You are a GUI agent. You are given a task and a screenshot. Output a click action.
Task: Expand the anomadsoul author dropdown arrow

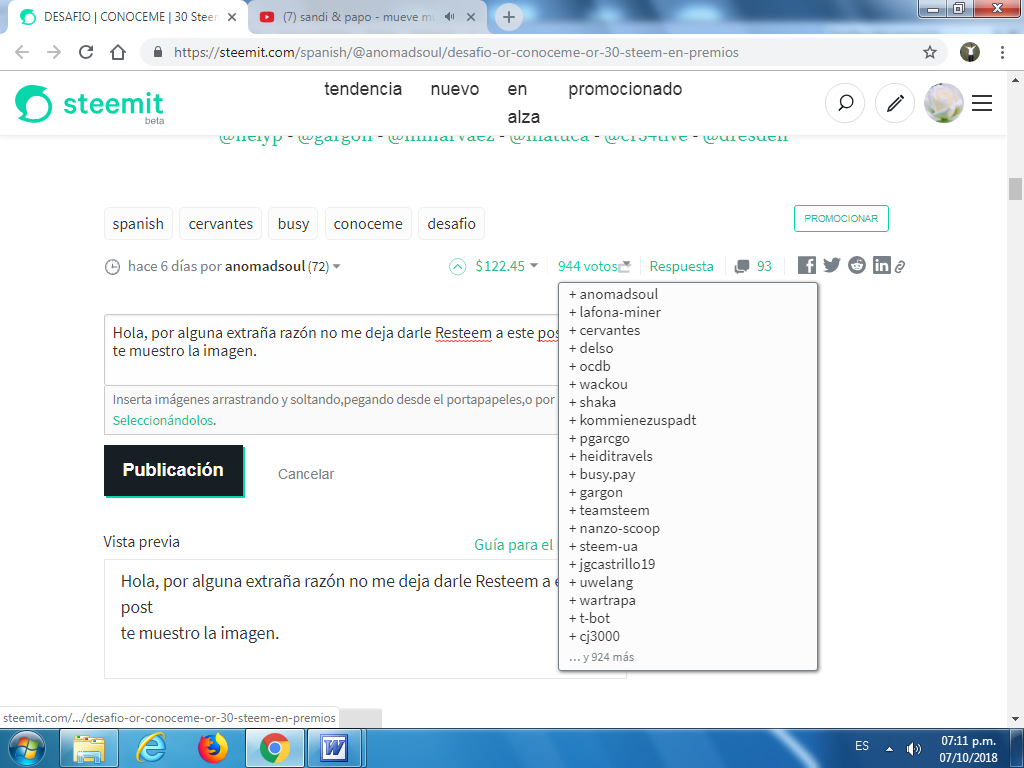point(337,266)
